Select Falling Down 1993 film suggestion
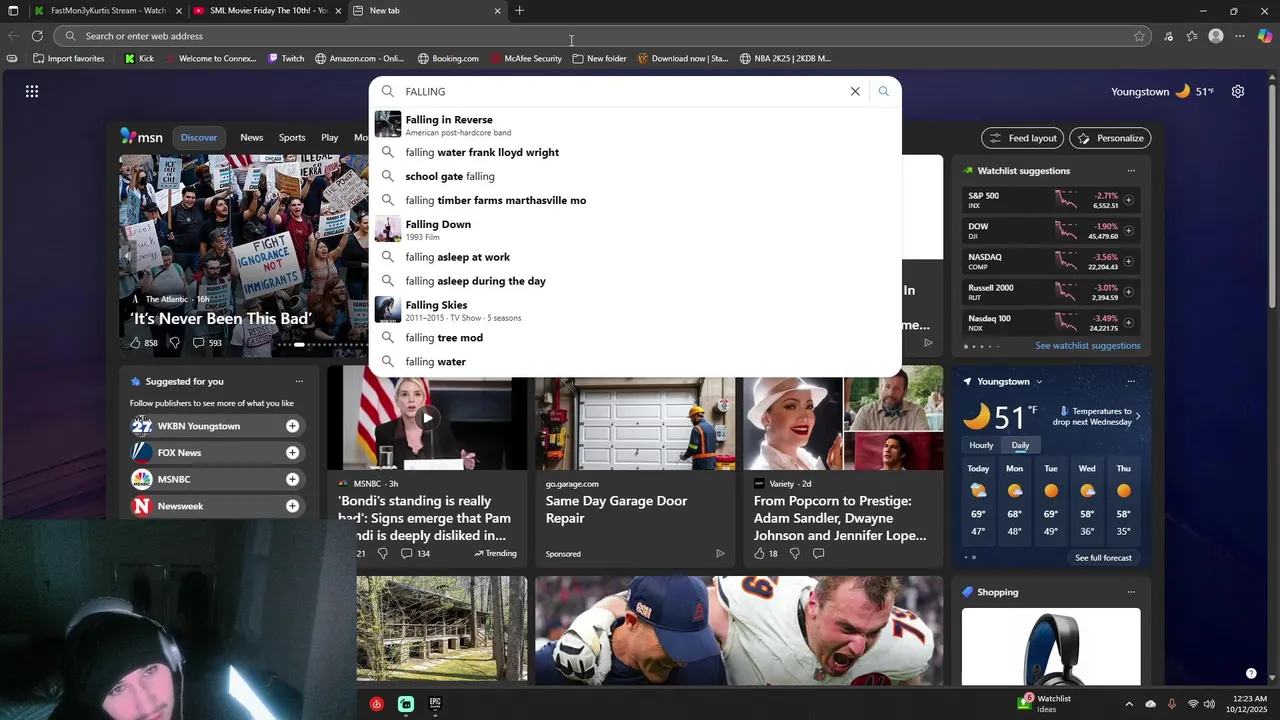The height and width of the screenshot is (720, 1280). [635, 229]
